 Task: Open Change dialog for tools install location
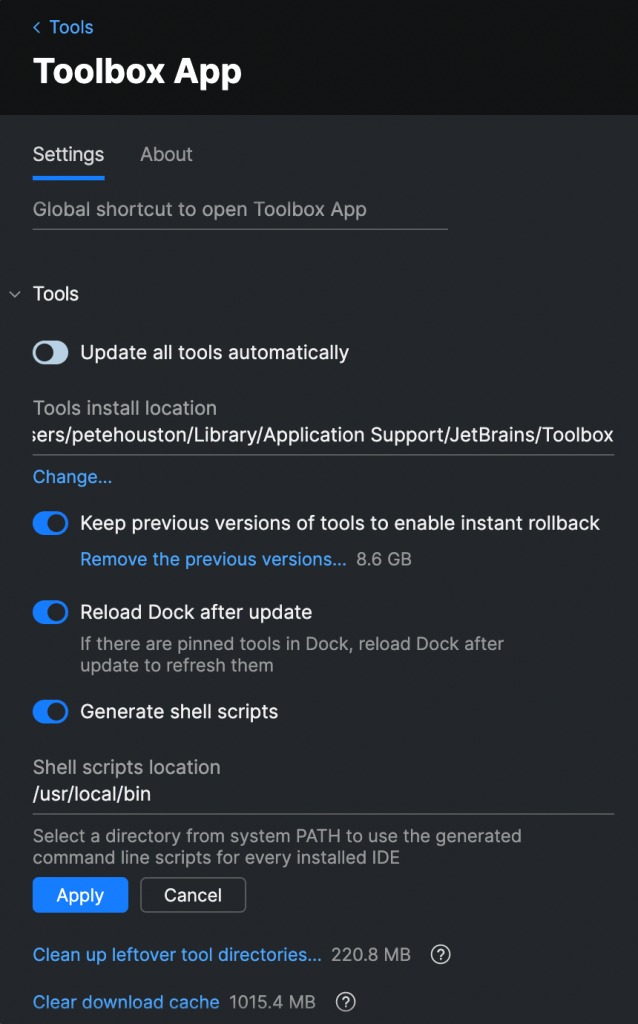72,477
